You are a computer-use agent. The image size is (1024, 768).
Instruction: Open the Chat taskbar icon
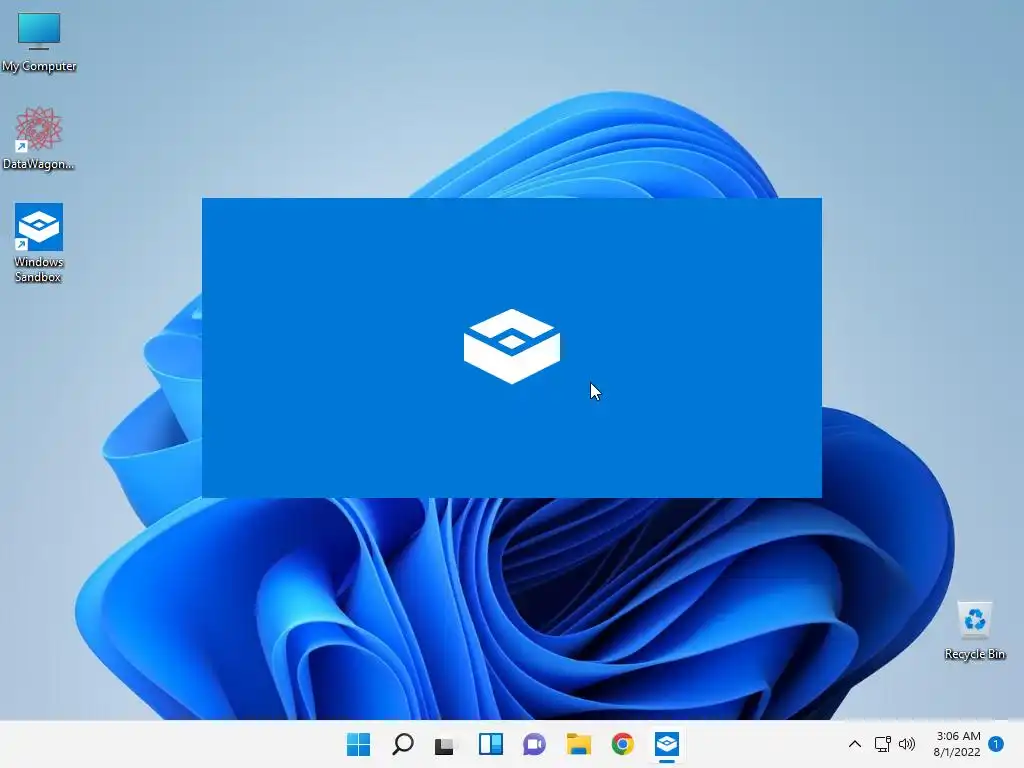coord(534,744)
